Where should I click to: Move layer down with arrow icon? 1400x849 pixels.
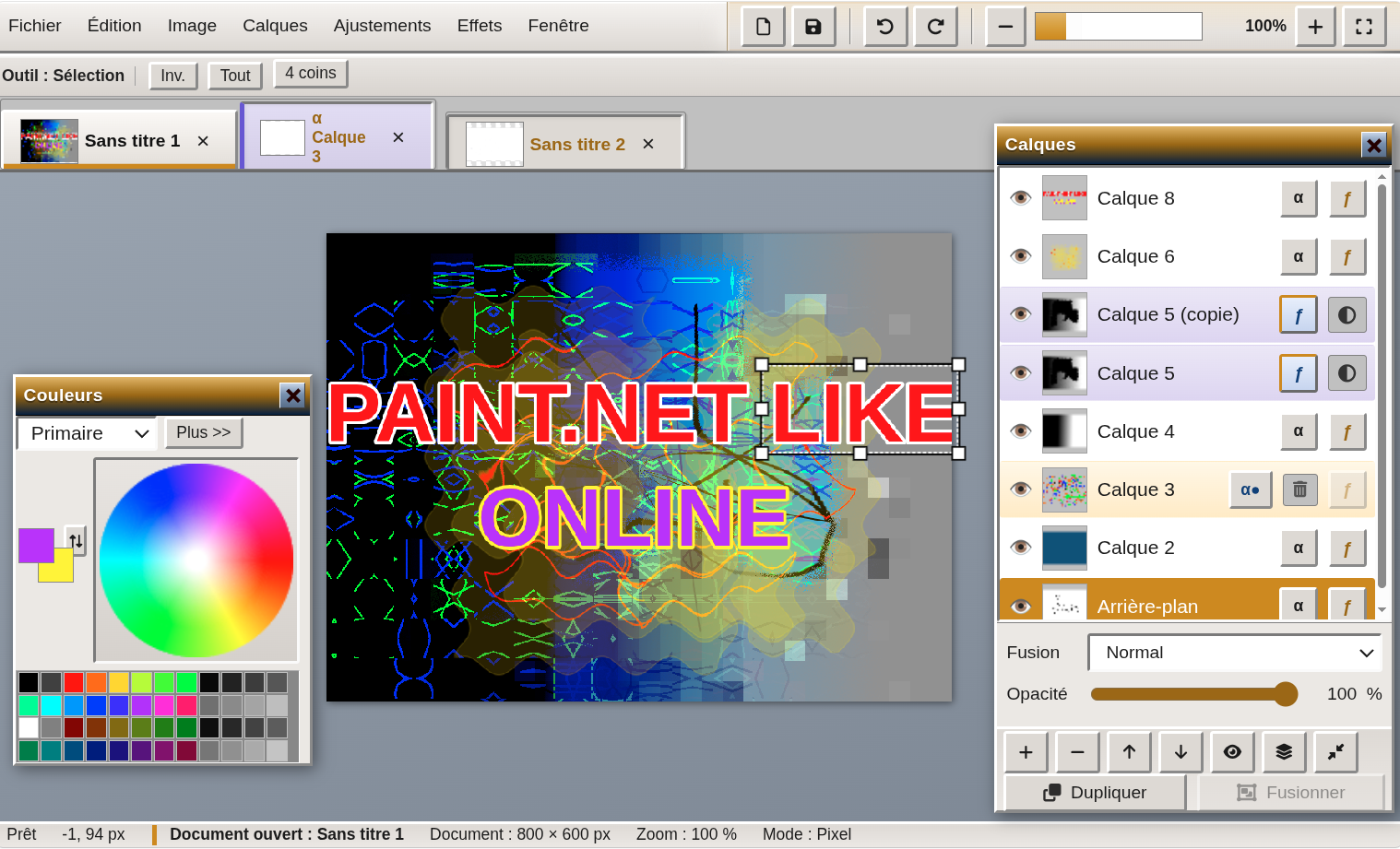(x=1181, y=752)
